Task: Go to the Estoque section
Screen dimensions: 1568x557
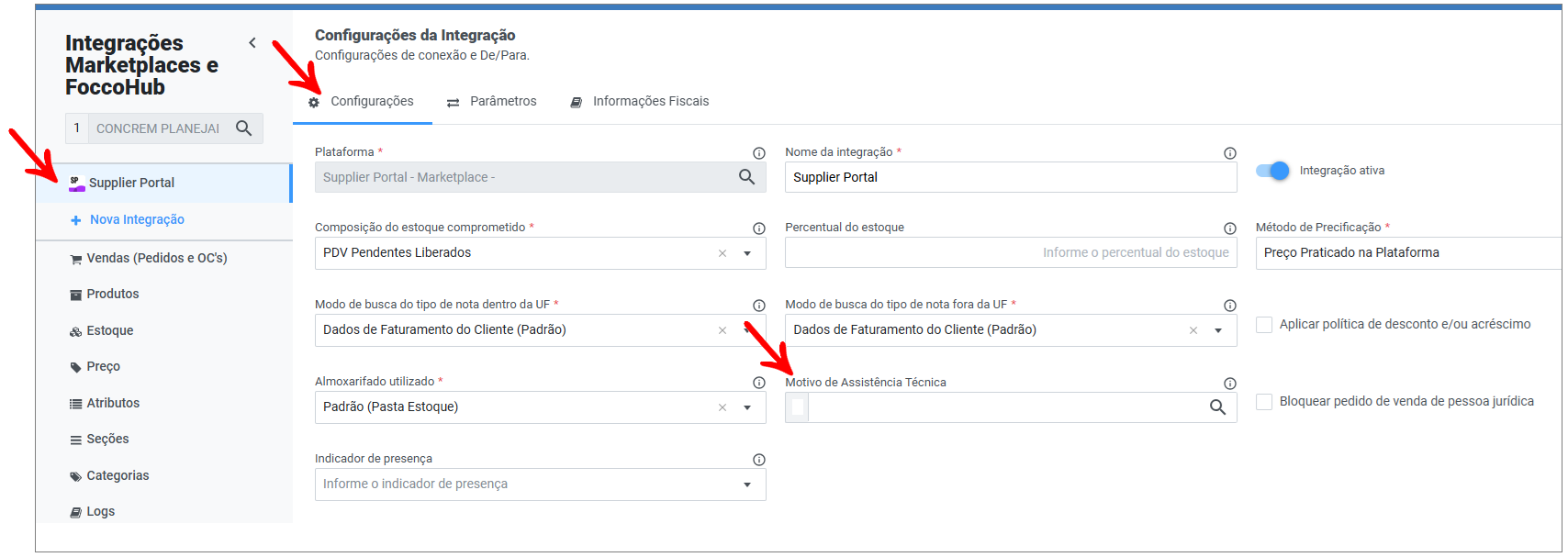Action: pos(102,331)
